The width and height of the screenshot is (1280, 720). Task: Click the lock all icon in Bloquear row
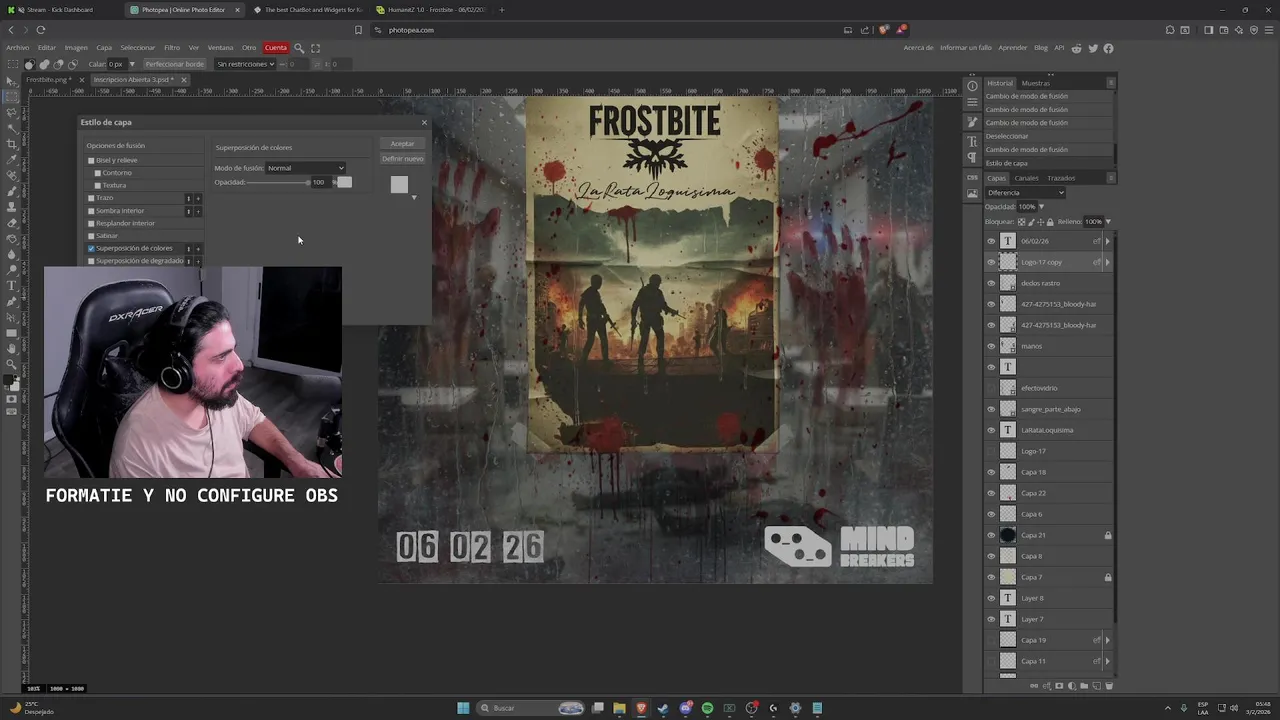pyautogui.click(x=1049, y=222)
